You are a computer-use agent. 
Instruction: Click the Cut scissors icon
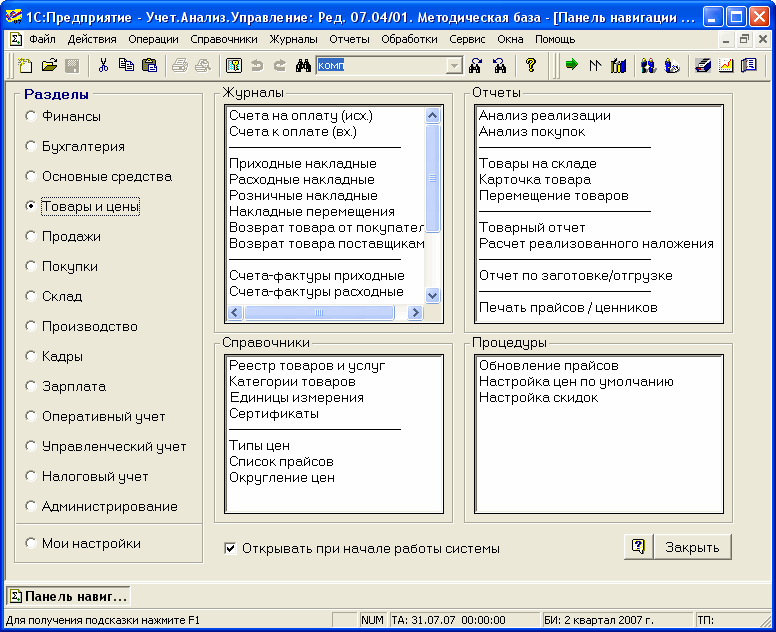point(103,65)
